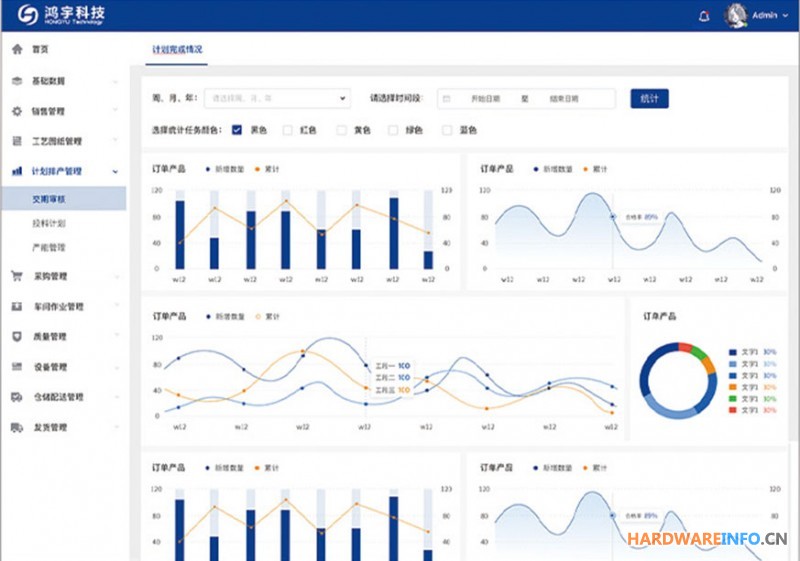Go to 首页 in the sidebar
The width and height of the screenshot is (800, 561).
pos(40,49)
